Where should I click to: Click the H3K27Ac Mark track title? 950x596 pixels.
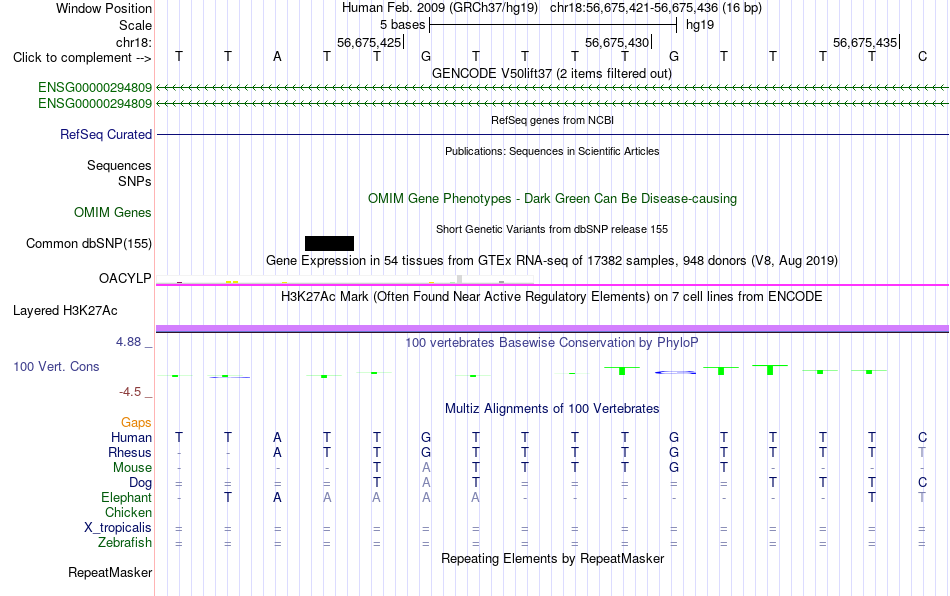tap(552, 296)
